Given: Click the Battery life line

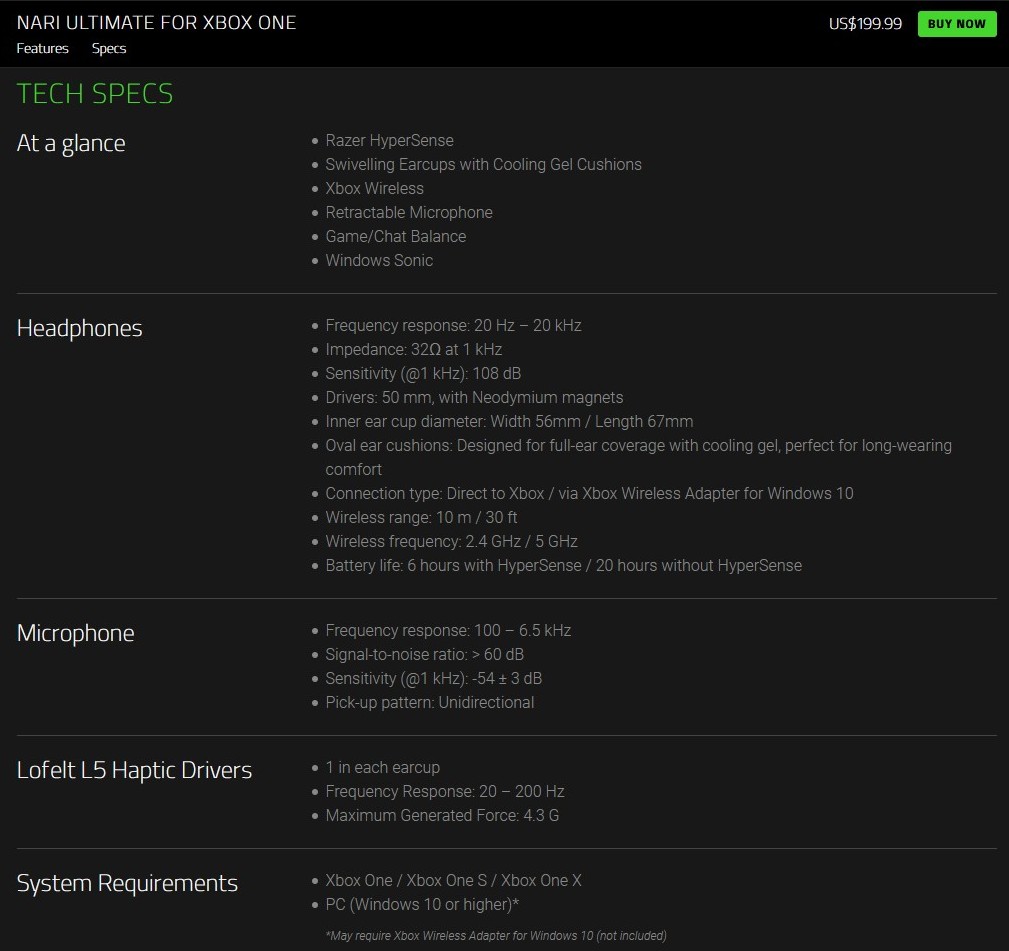Looking at the screenshot, I should click(x=564, y=566).
